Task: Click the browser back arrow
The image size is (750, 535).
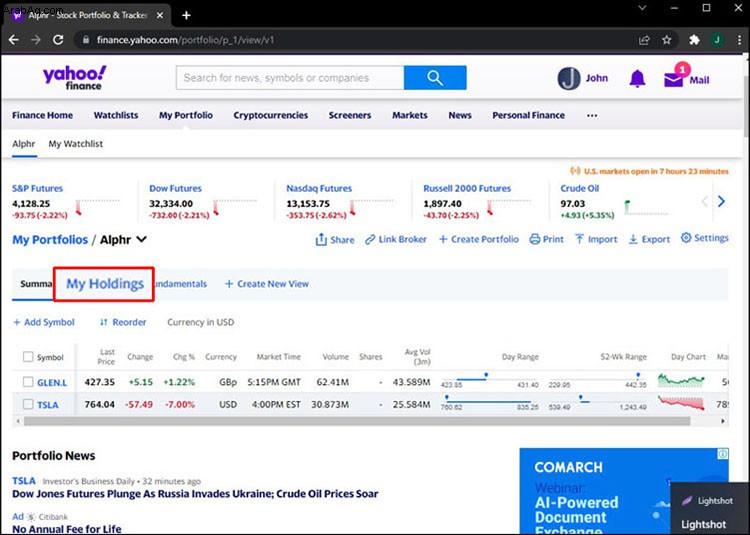Action: [13, 40]
